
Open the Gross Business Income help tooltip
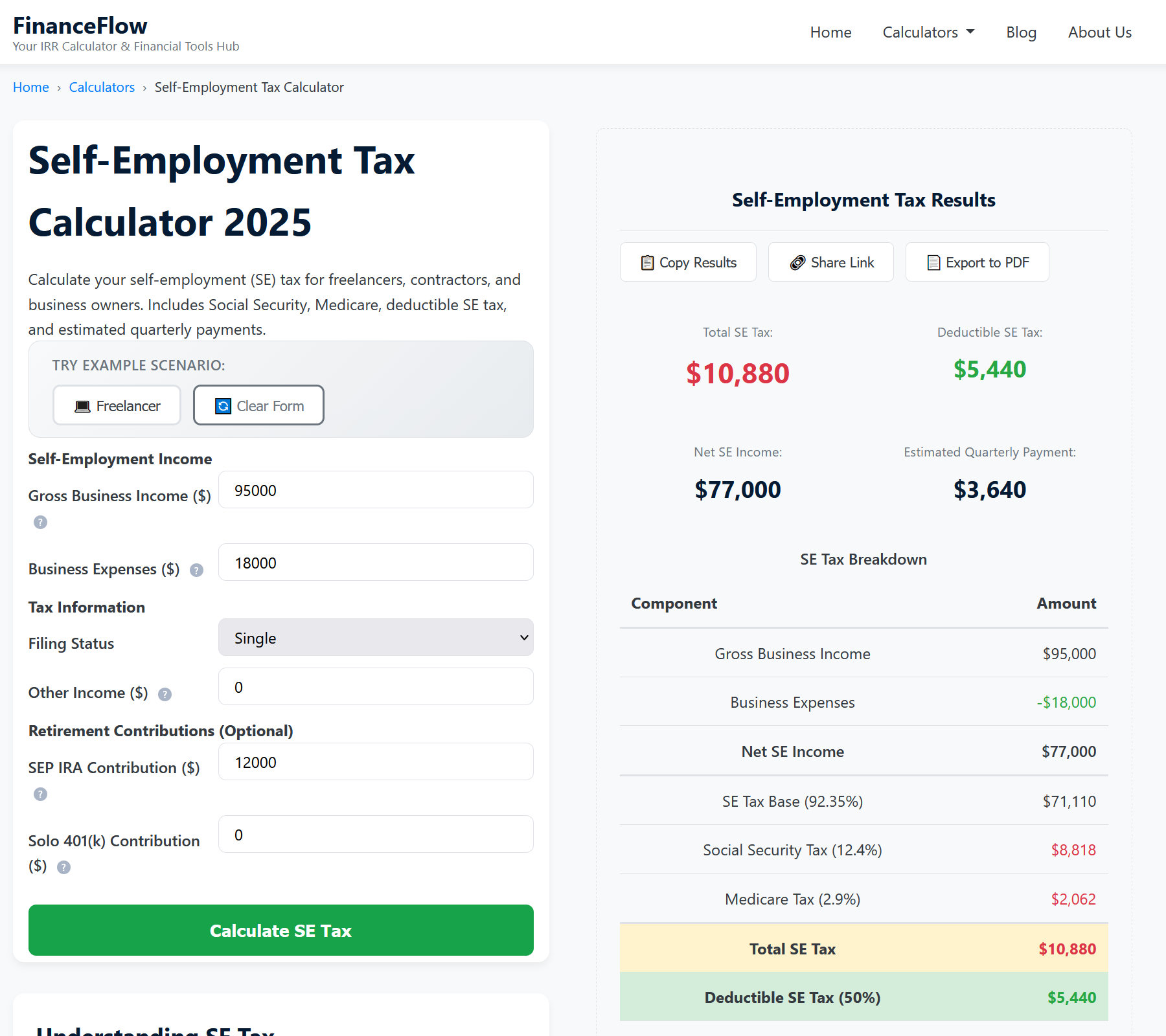(40, 522)
